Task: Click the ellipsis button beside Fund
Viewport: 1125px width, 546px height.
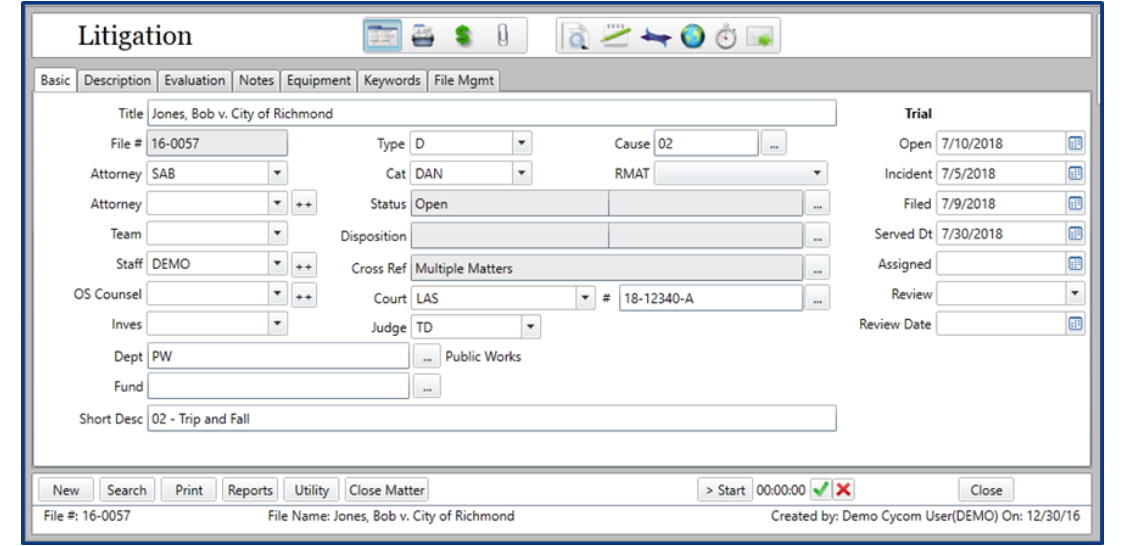Action: tap(427, 386)
